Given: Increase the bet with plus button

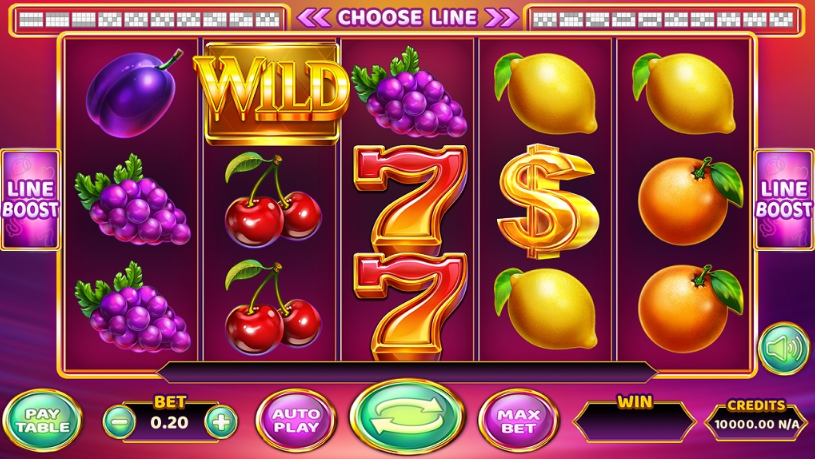Looking at the screenshot, I should coord(221,422).
